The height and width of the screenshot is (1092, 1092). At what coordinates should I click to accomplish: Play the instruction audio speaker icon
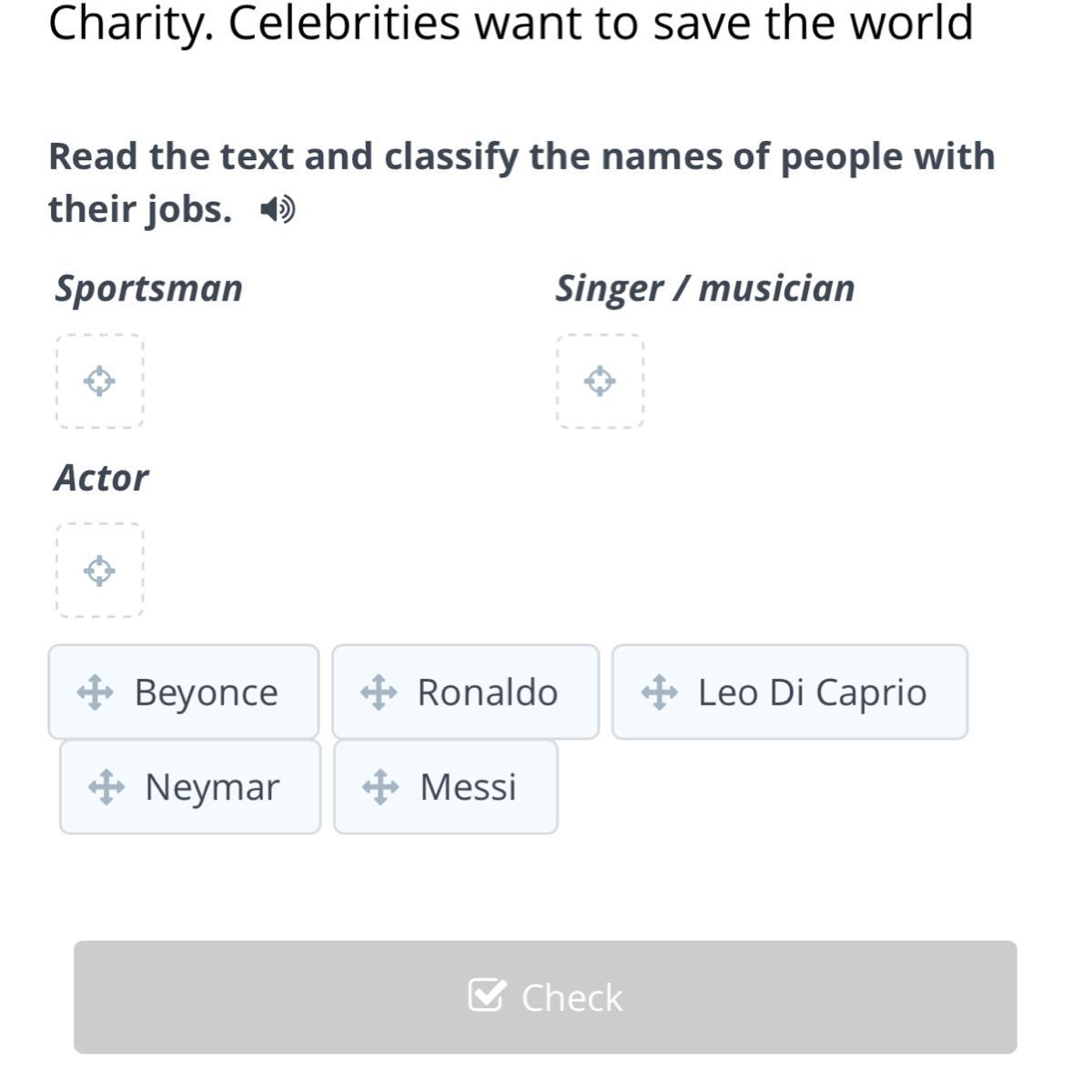pos(278,210)
